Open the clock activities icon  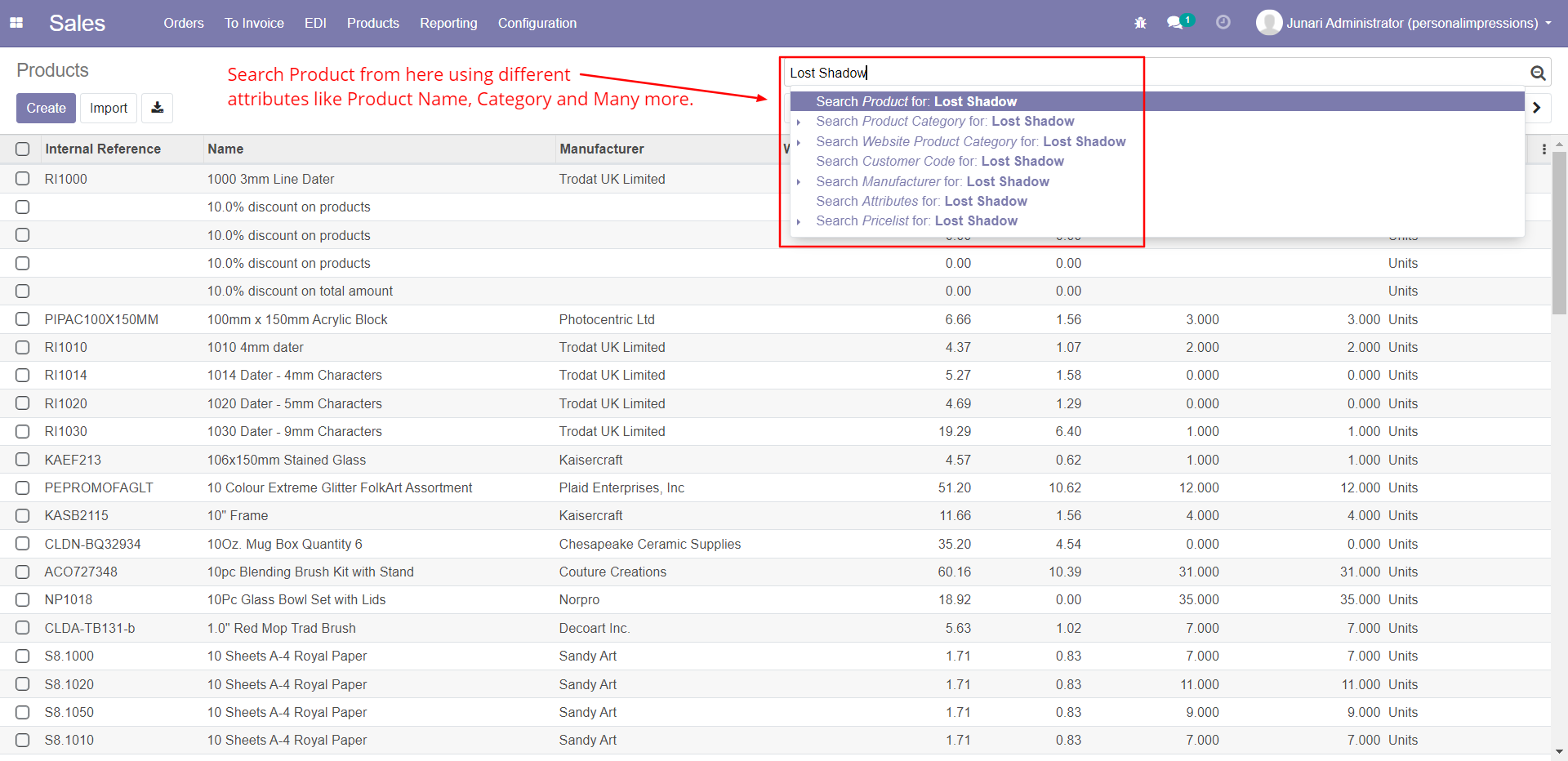point(1223,23)
